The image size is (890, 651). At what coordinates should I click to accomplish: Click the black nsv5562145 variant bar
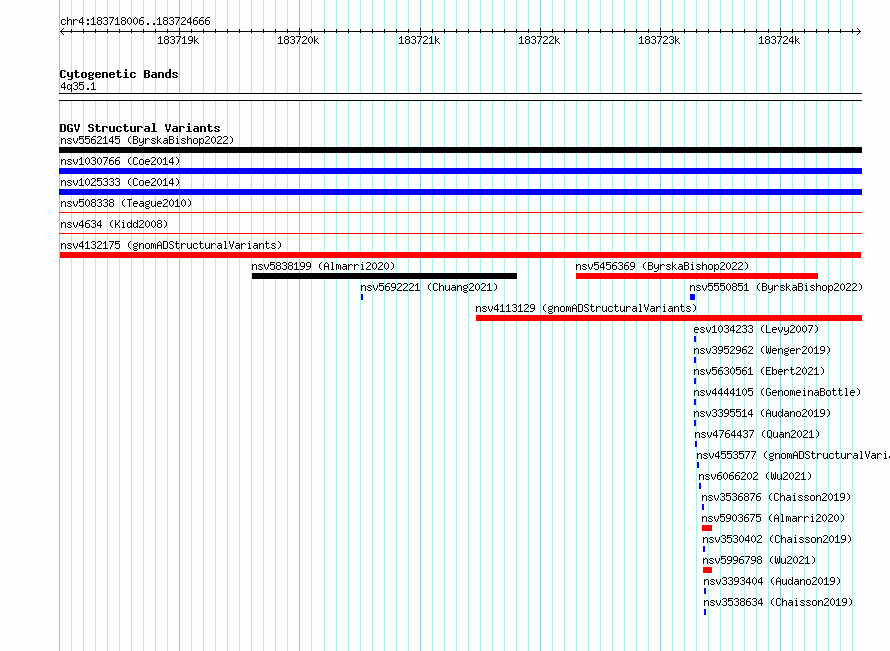click(x=460, y=150)
